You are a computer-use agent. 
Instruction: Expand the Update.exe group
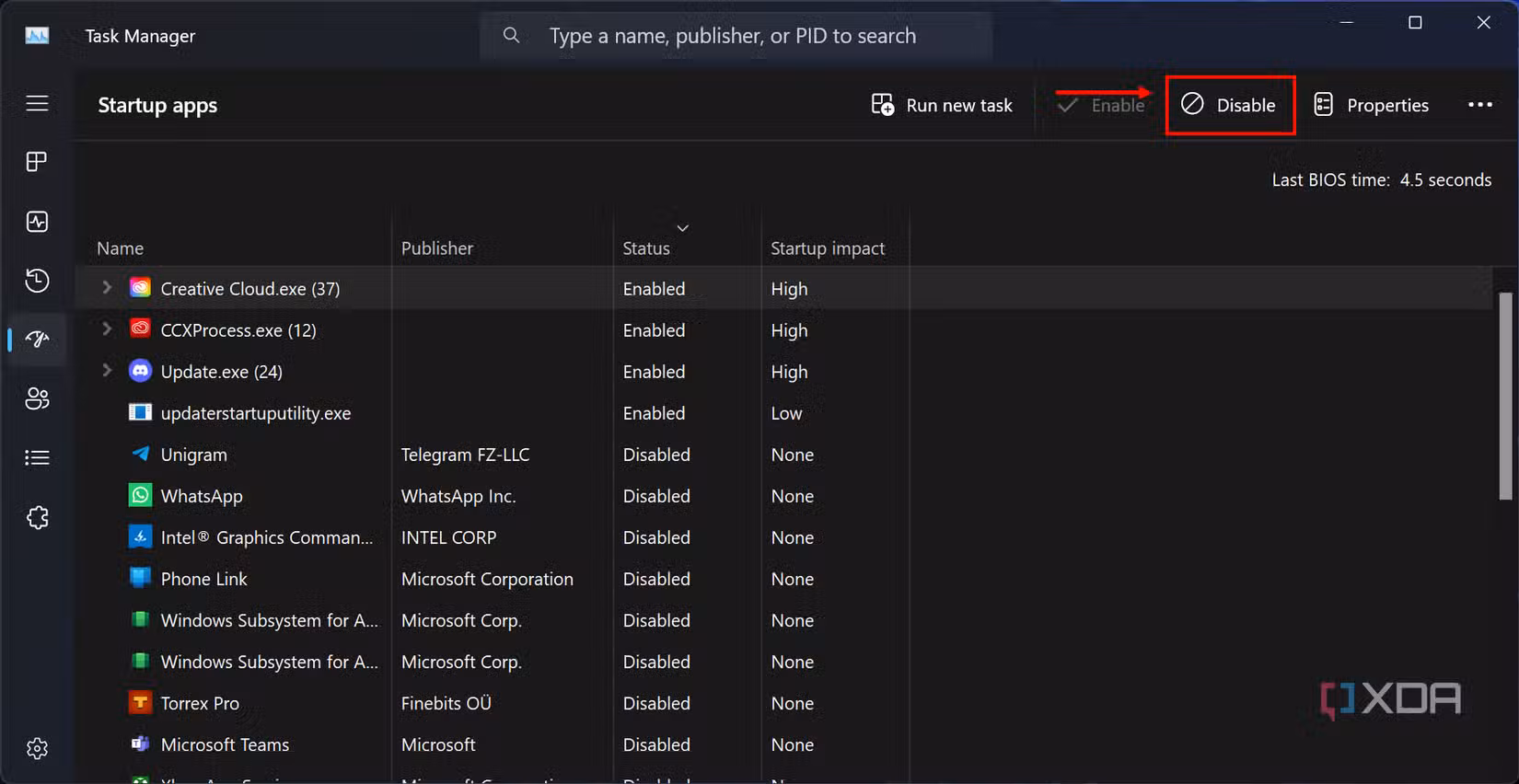[107, 371]
